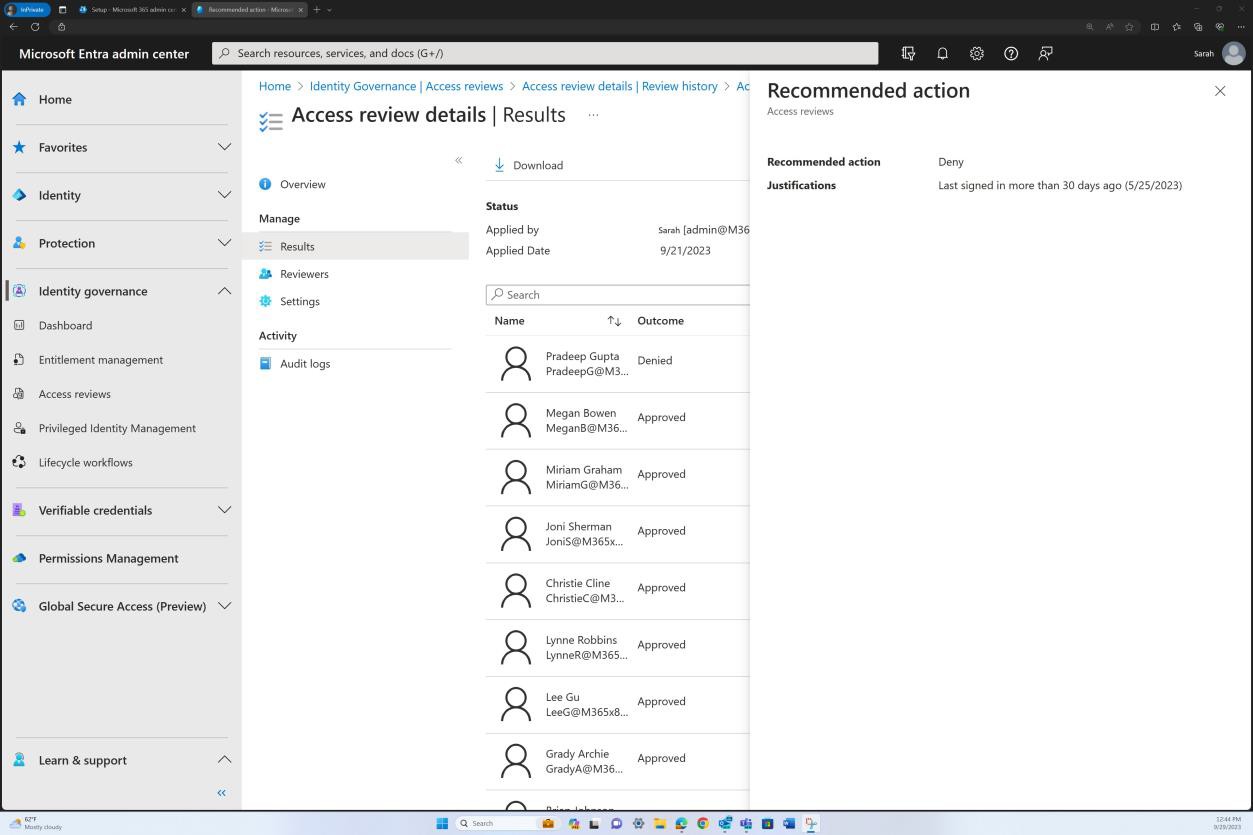Open the Identity governance Dashboard
The image size is (1253, 835).
click(x=65, y=325)
